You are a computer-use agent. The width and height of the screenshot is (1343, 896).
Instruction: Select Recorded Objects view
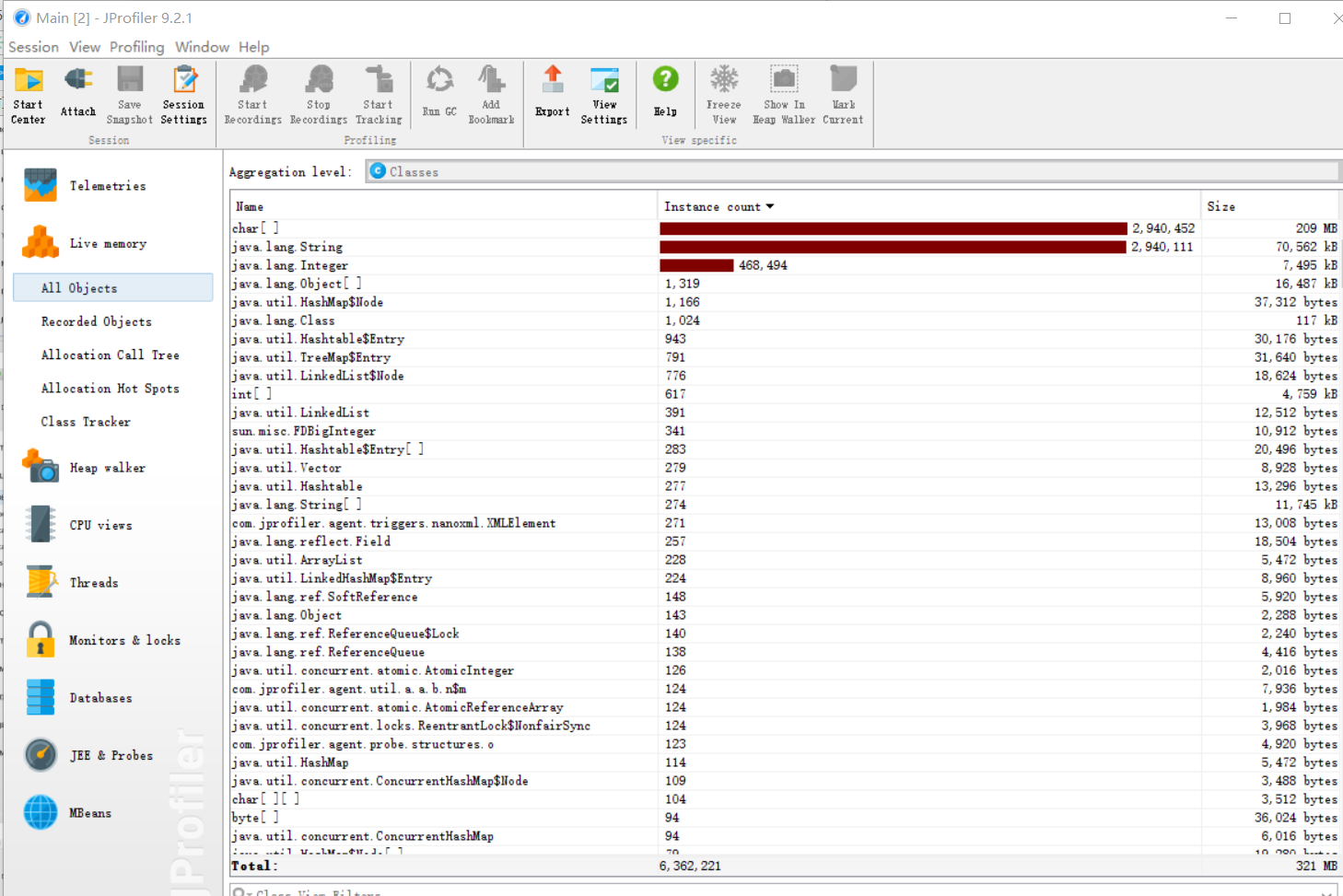[x=97, y=321]
